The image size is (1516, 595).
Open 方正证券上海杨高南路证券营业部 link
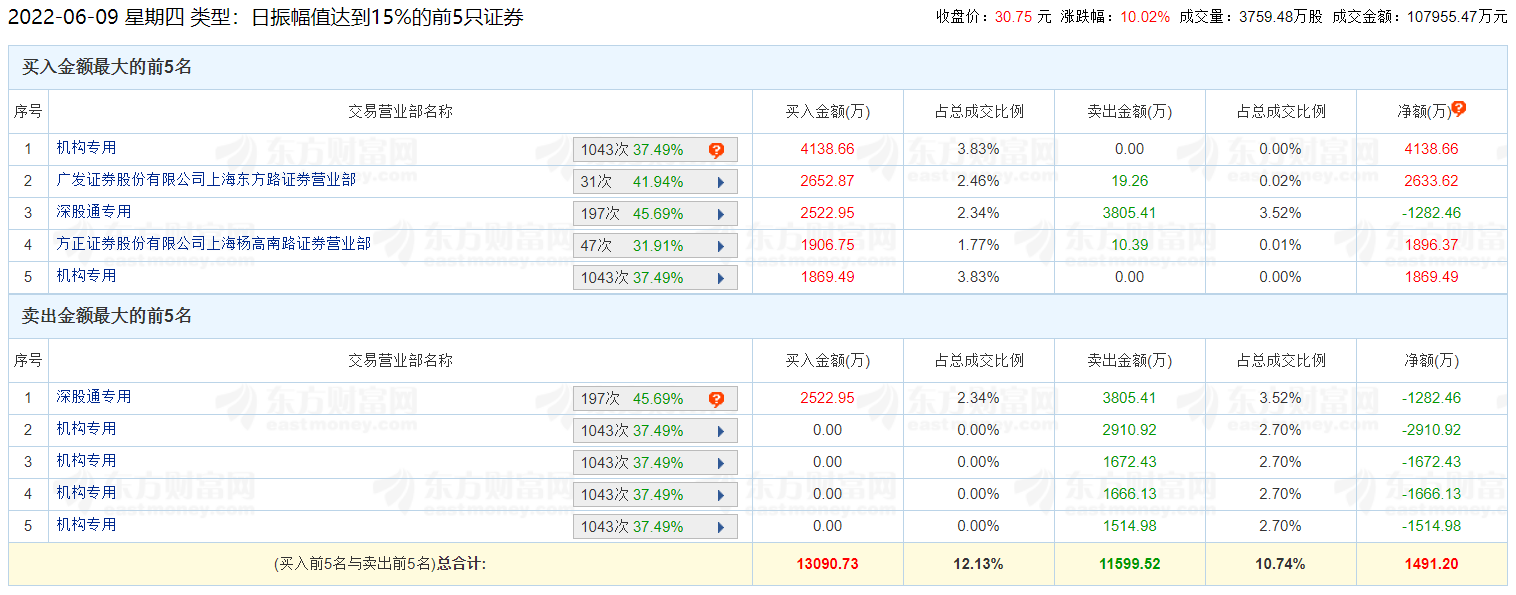point(213,244)
